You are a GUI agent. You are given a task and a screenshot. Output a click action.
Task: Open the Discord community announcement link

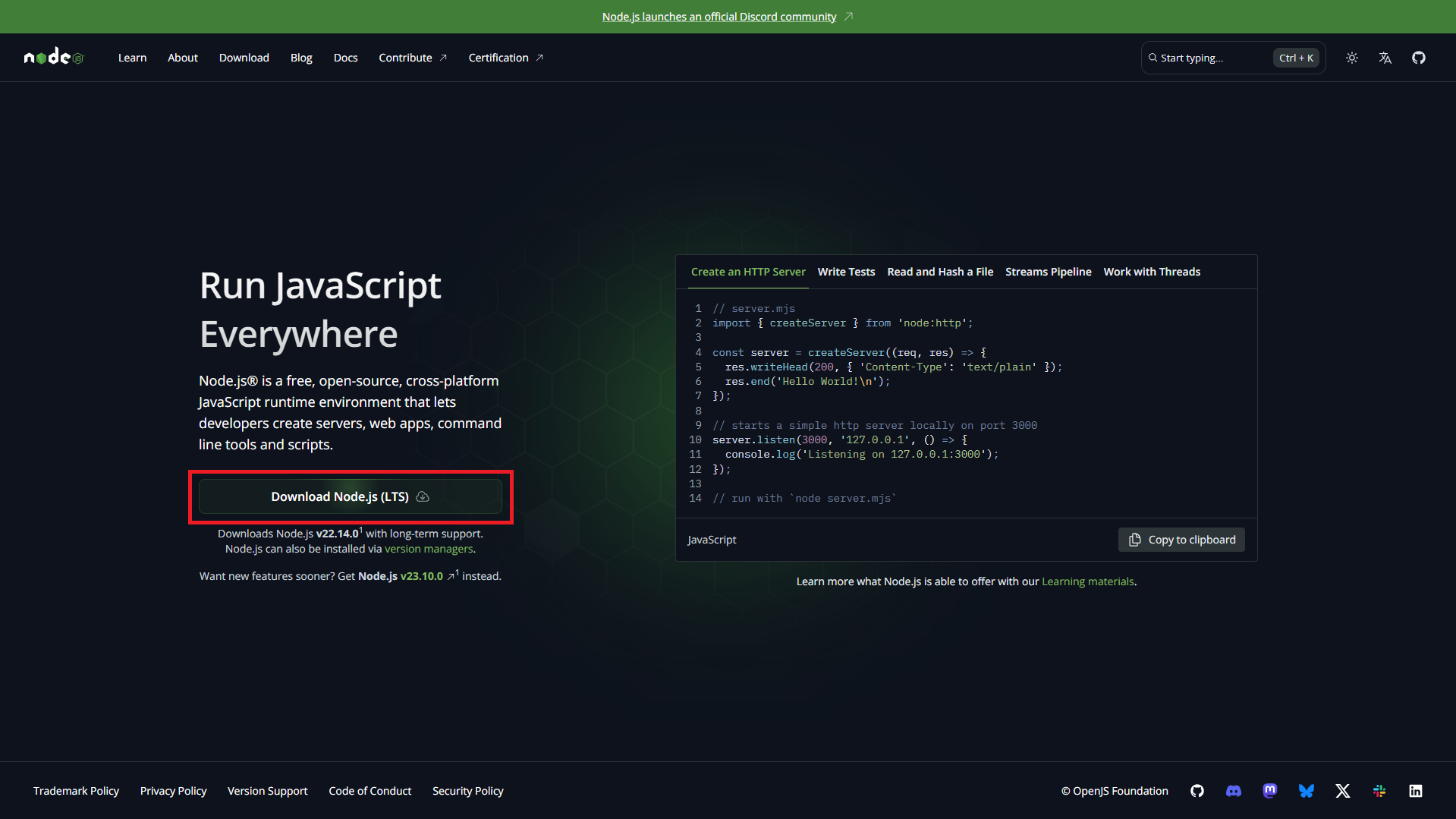pyautogui.click(x=719, y=17)
